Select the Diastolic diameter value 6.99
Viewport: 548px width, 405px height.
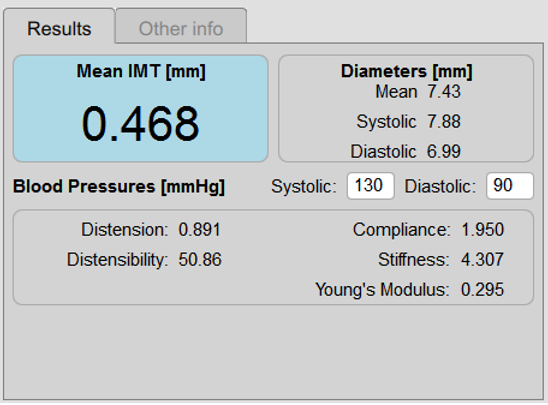pos(444,152)
